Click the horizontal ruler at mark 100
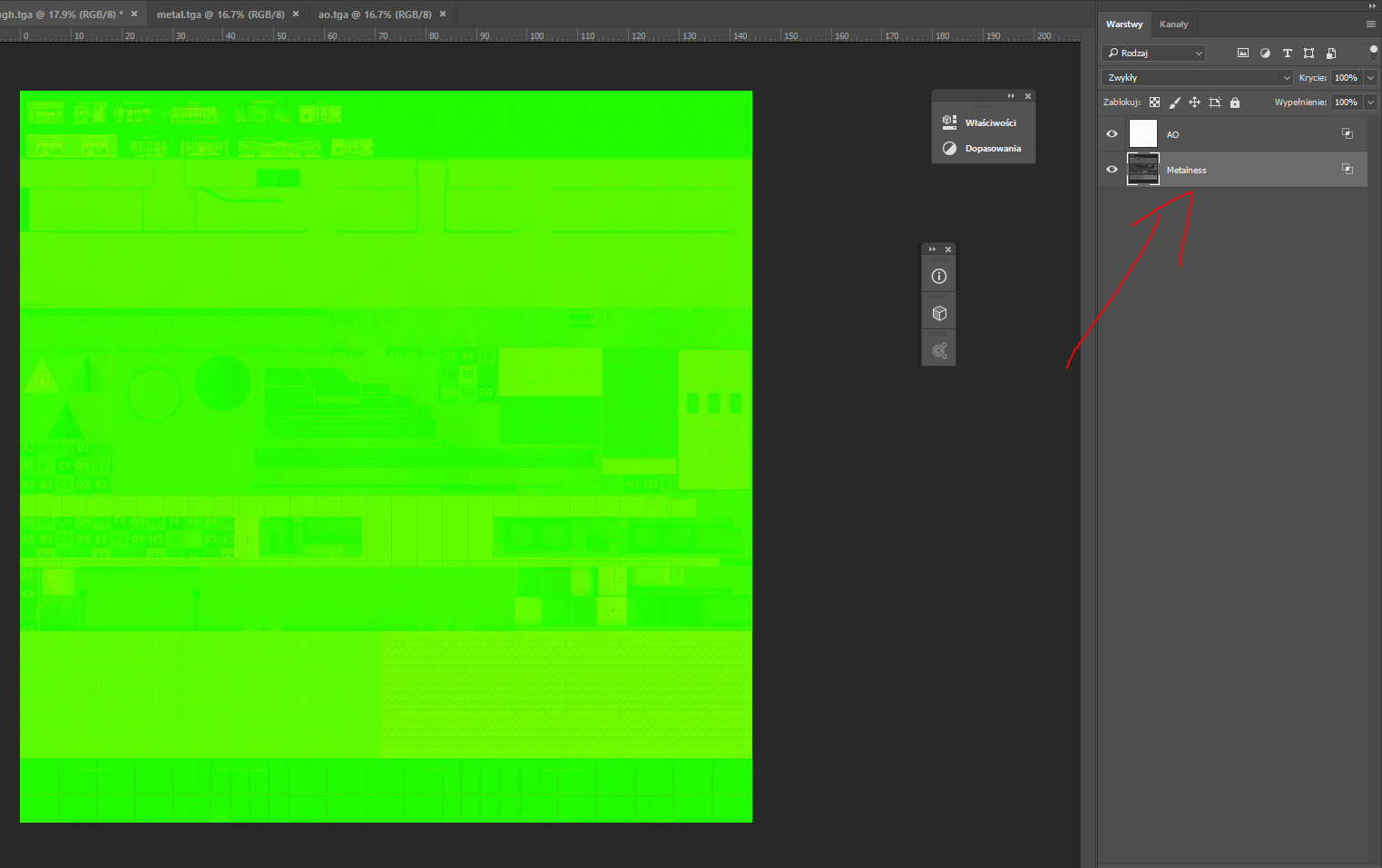The width and height of the screenshot is (1382, 868). [x=537, y=35]
